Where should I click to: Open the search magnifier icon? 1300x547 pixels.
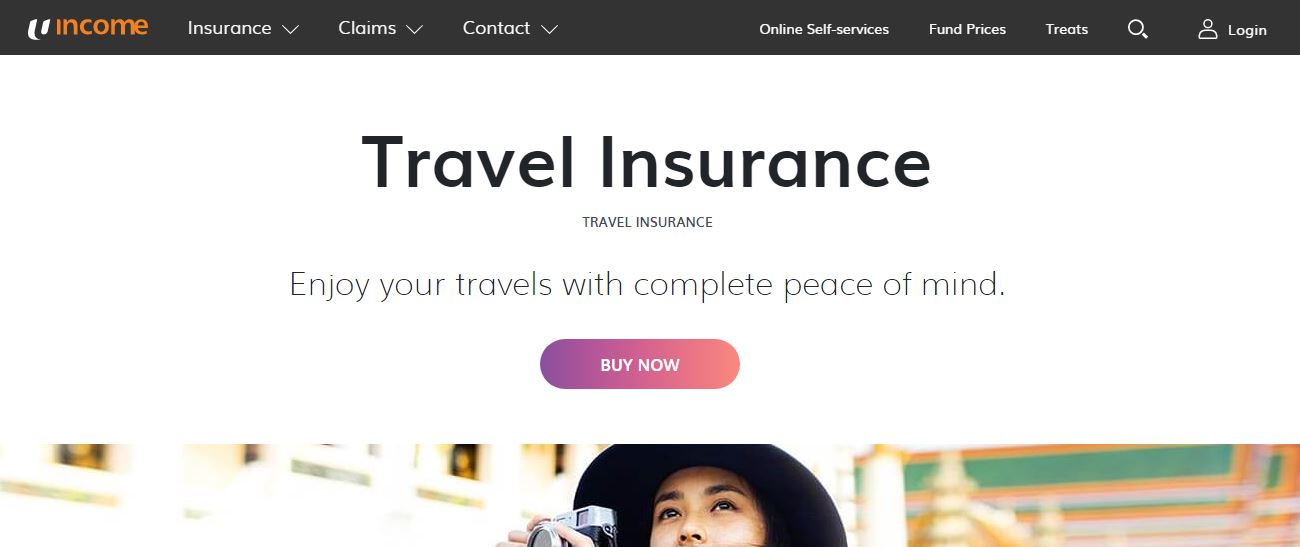1137,29
